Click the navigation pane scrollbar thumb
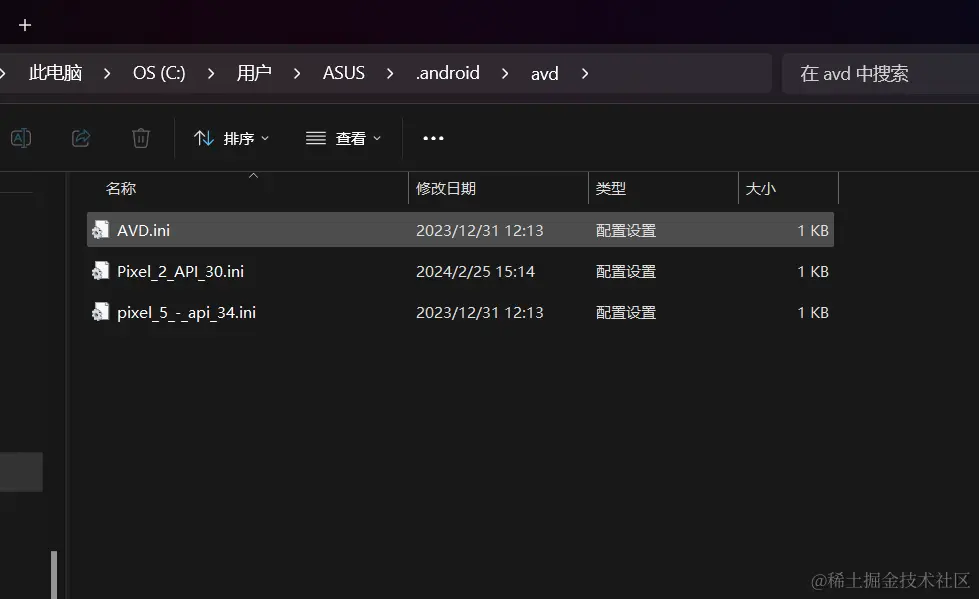 click(54, 575)
